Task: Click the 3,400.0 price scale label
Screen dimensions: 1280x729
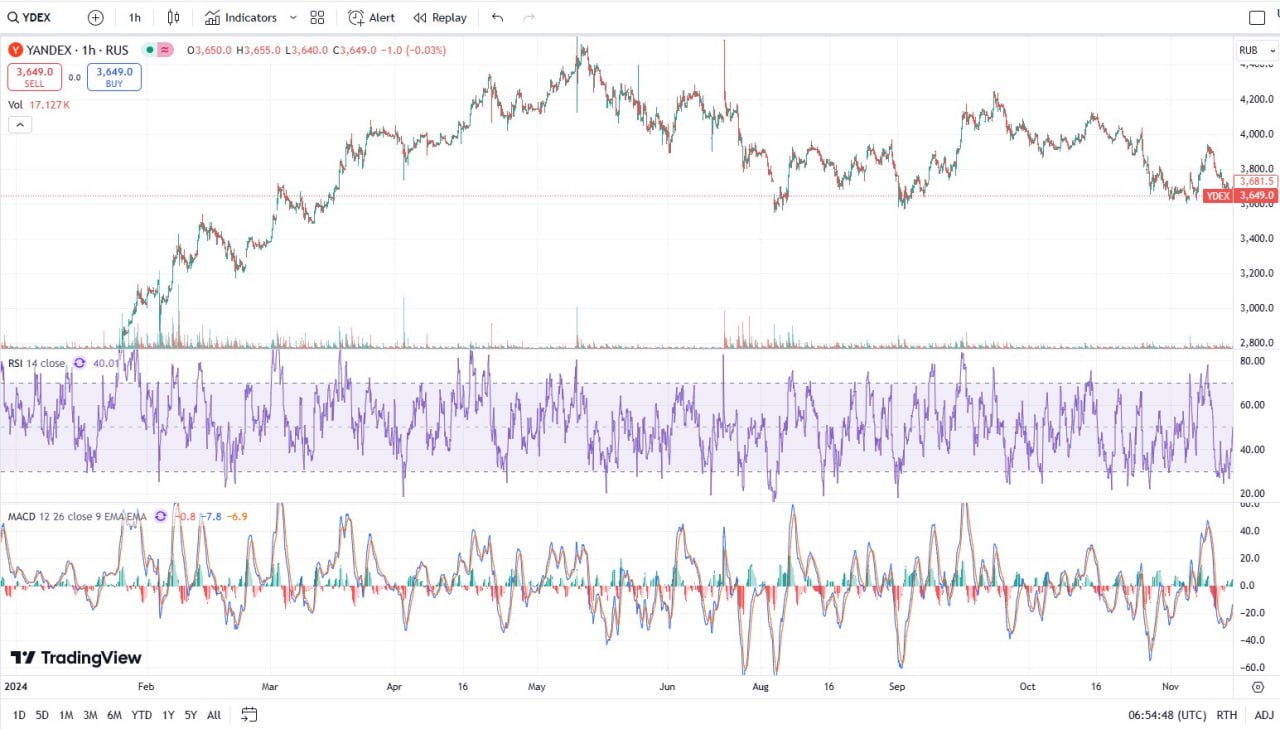Action: click(x=1257, y=239)
